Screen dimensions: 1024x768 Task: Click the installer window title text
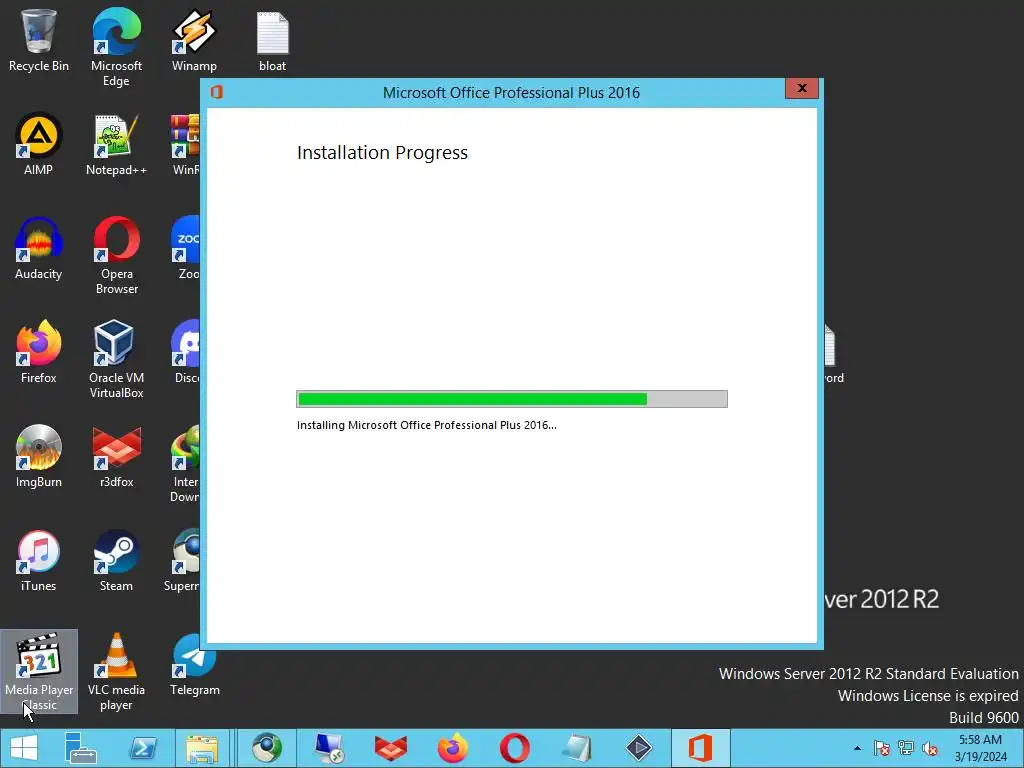click(511, 93)
